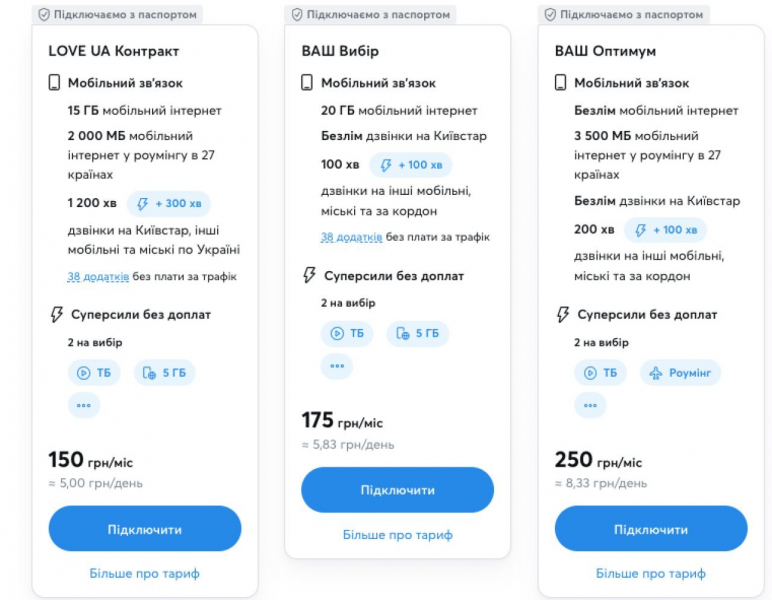Select the 5 ГБ chip in LOVE UA Контракт
772x600 pixels.
click(x=164, y=373)
